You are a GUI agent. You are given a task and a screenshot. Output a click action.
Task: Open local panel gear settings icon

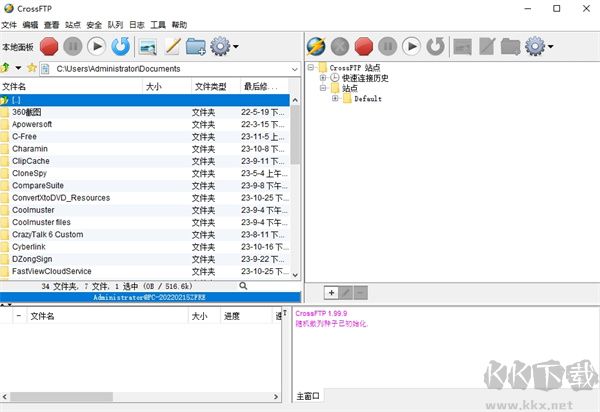pyautogui.click(x=220, y=46)
